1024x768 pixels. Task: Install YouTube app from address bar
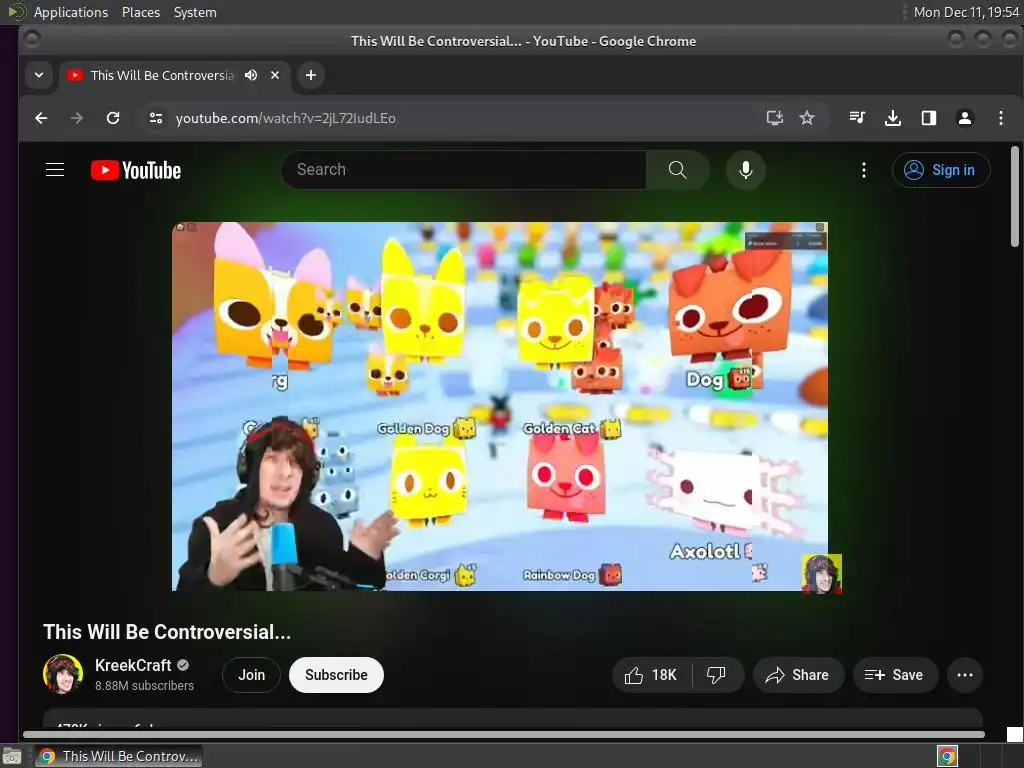click(775, 118)
